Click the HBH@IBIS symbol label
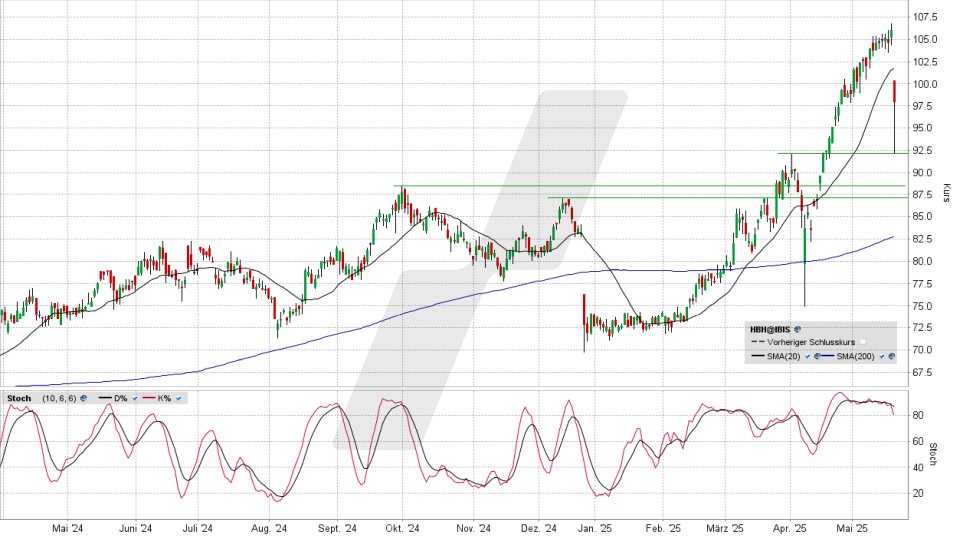Image resolution: width=960 pixels, height=540 pixels. (x=770, y=329)
